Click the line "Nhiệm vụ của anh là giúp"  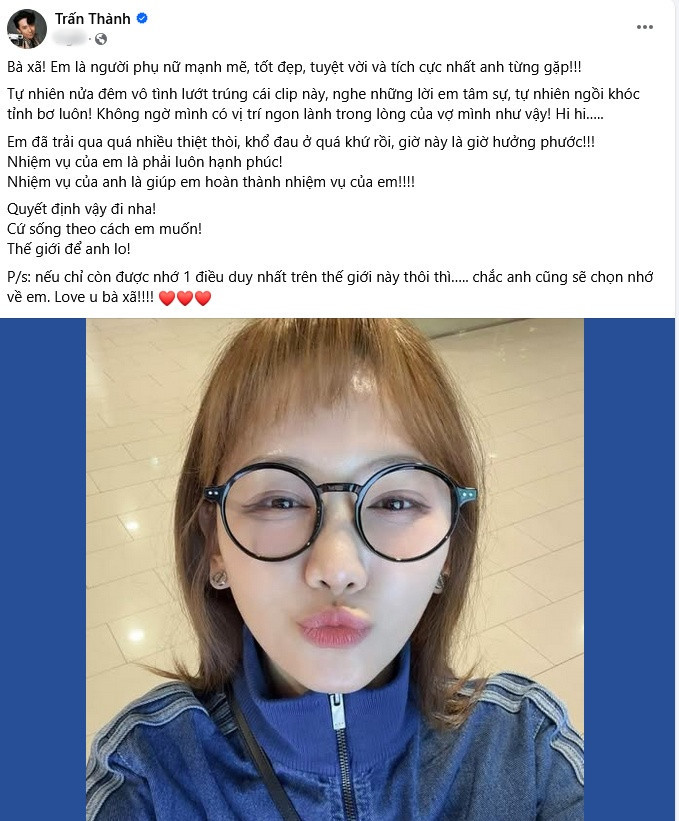pos(211,182)
